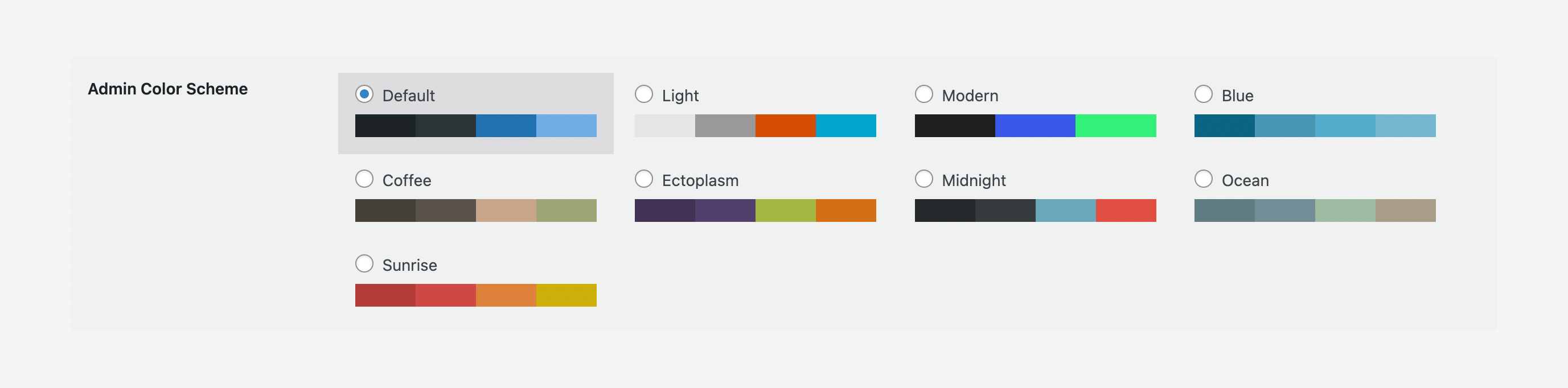Click the lime green swatch in Ectoplasm palette
Viewport: 1568px width, 388px height.
[x=785, y=210]
